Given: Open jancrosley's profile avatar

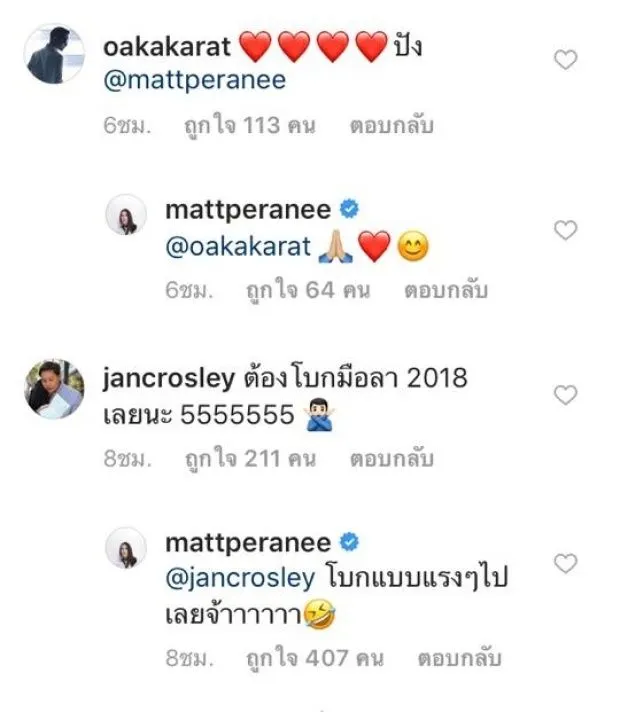Looking at the screenshot, I should pyautogui.click(x=54, y=389).
